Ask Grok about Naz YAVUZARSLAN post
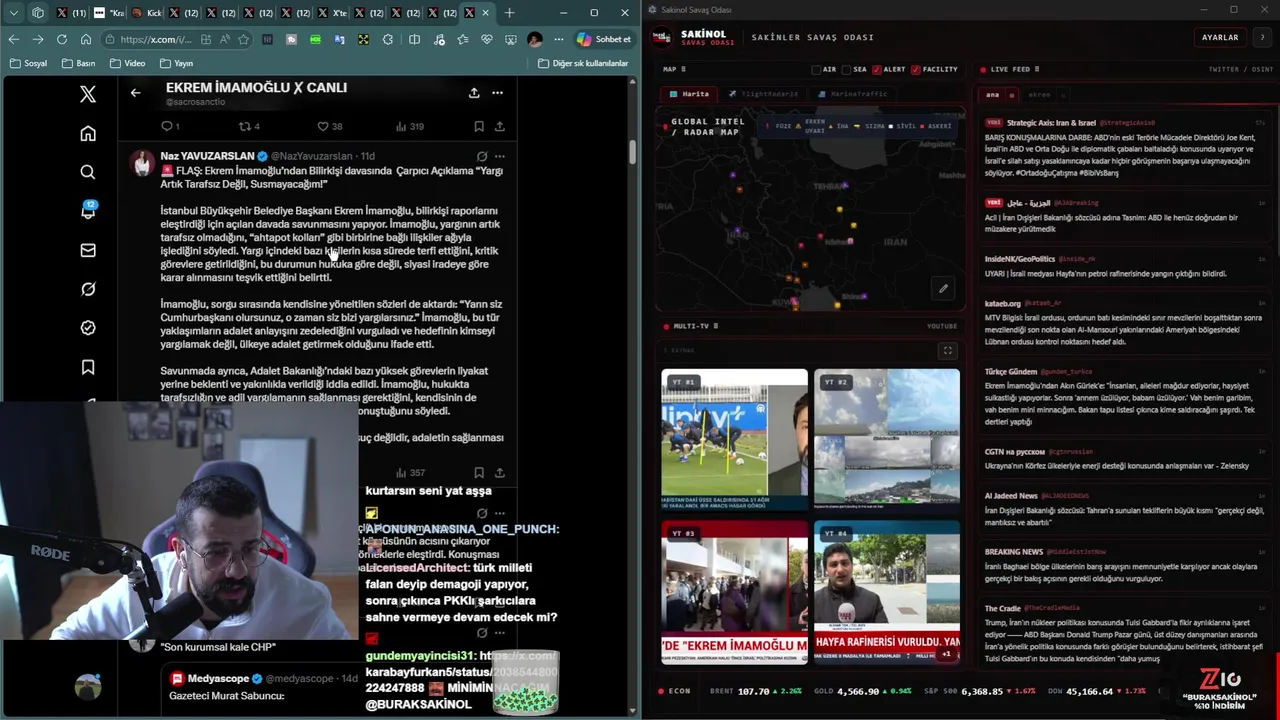Screen dimensions: 1280x720 pos(482,156)
